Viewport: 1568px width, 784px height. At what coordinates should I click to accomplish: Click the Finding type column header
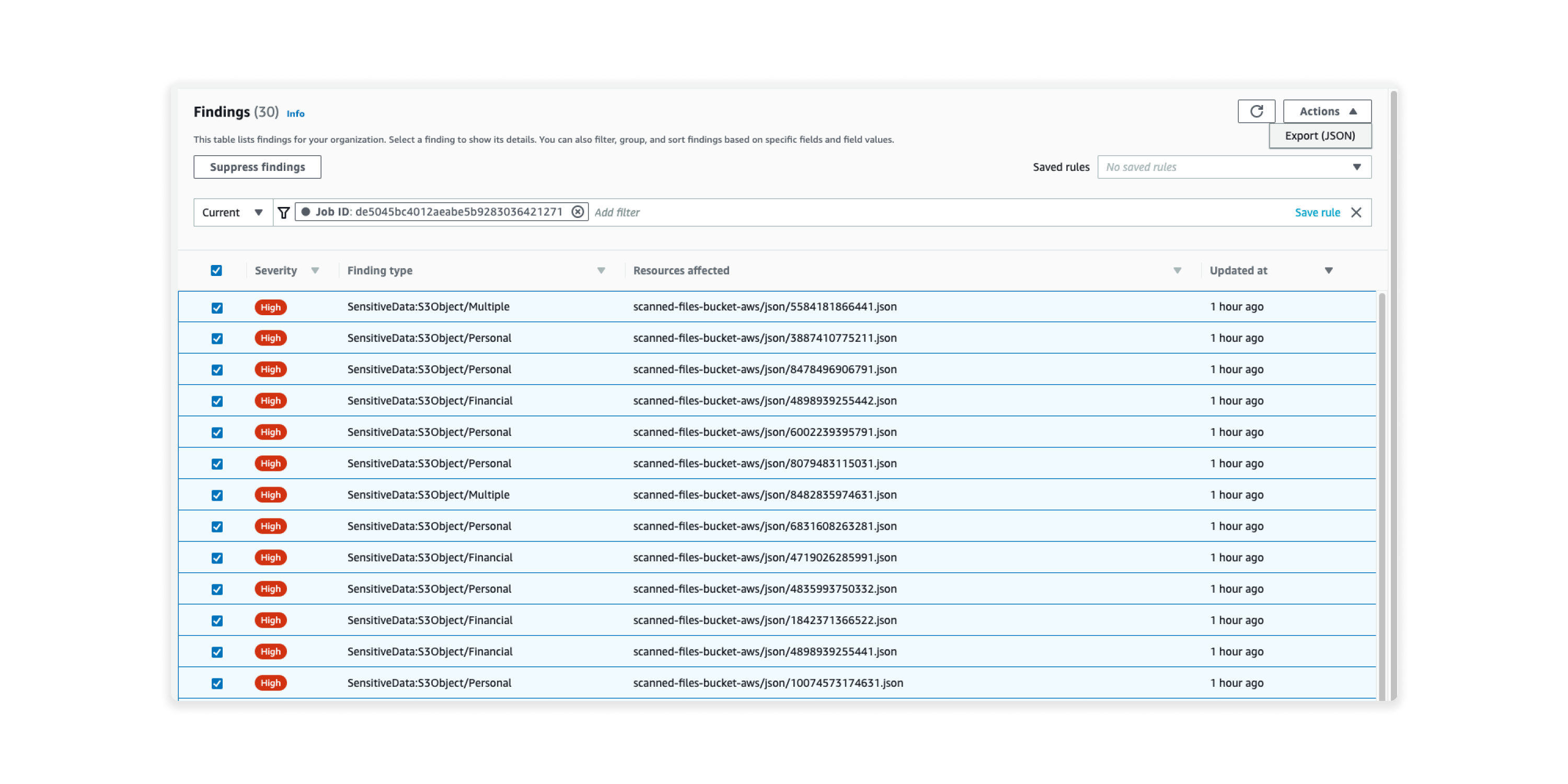pos(380,270)
